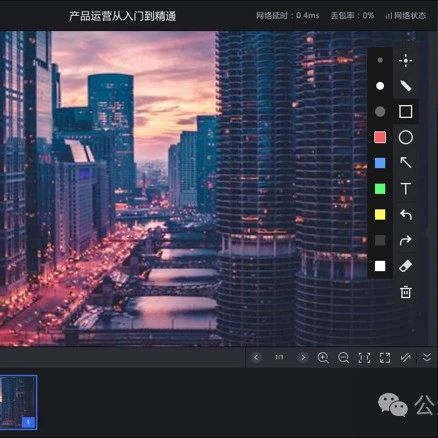Image resolution: width=438 pixels, height=438 pixels.
Task: Redo the annotation
Action: coord(406,240)
